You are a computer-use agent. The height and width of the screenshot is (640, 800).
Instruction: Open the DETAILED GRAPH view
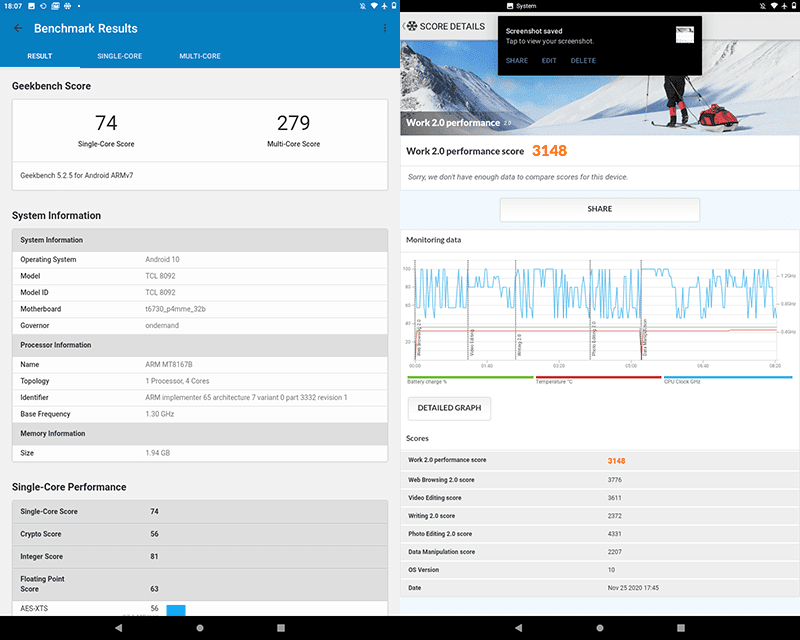[449, 408]
